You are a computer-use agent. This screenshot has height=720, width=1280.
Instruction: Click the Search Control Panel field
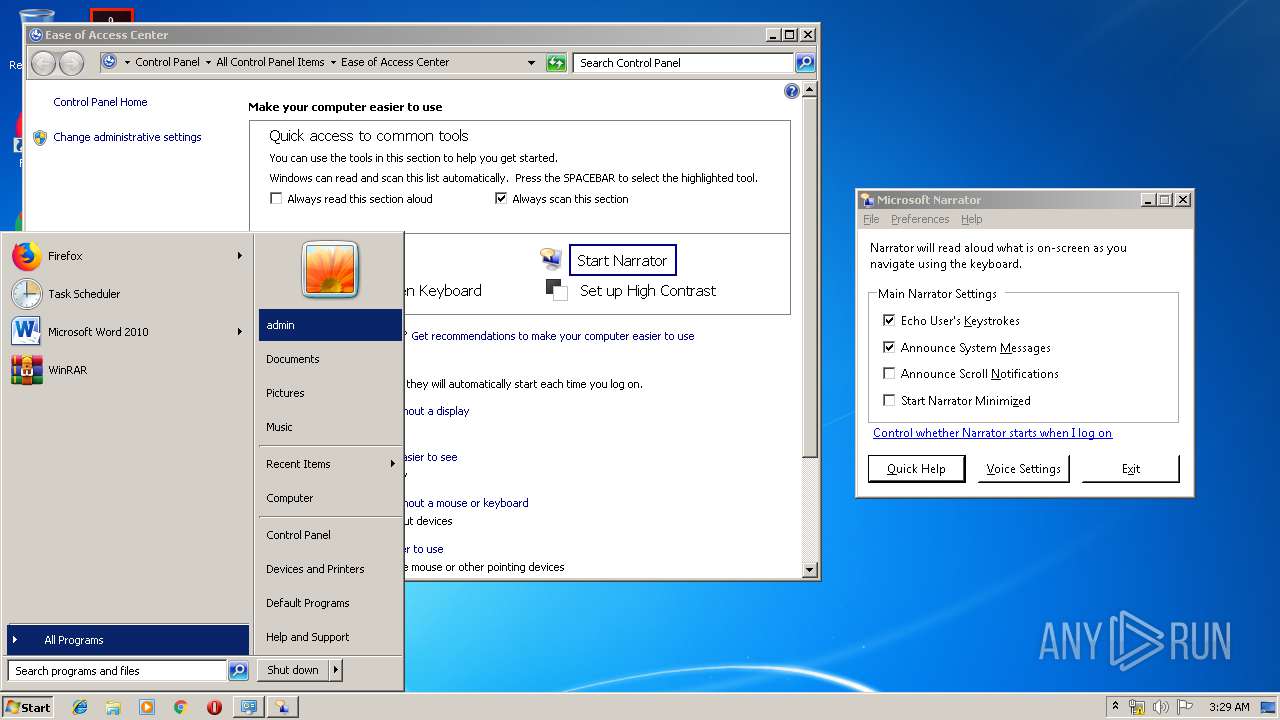[x=685, y=63]
